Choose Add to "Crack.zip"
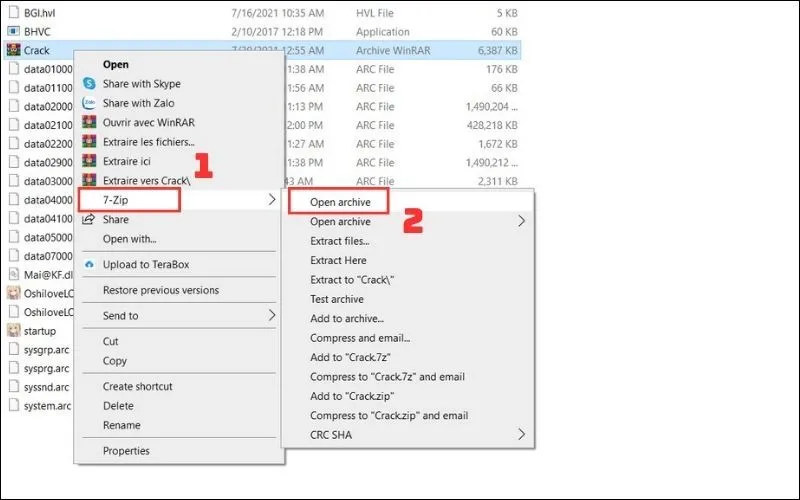 click(352, 396)
